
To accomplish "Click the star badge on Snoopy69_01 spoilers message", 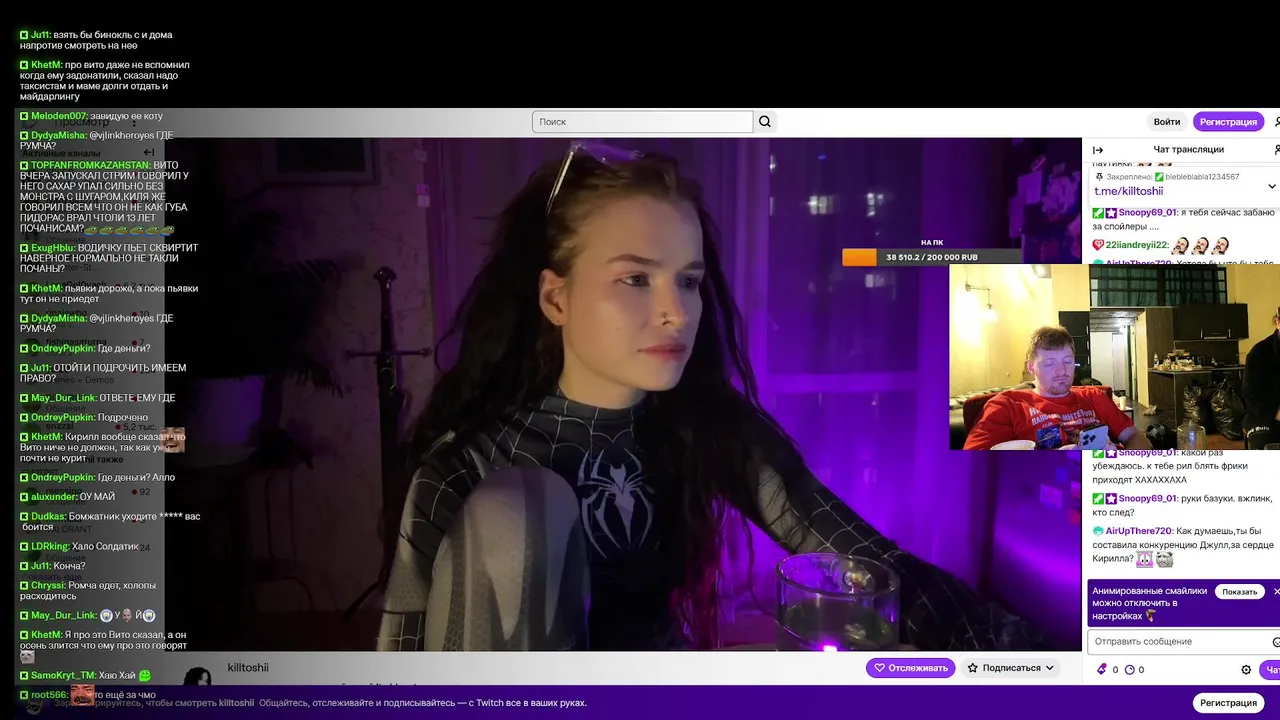I will pos(1111,213).
